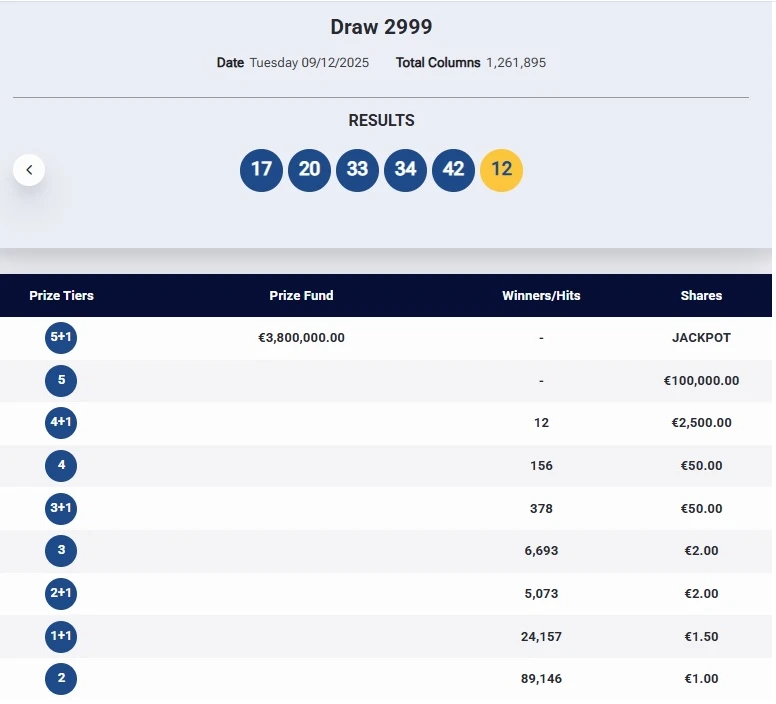The height and width of the screenshot is (704, 776).
Task: Select the 4+1 prize tier badge
Action: coord(61,423)
